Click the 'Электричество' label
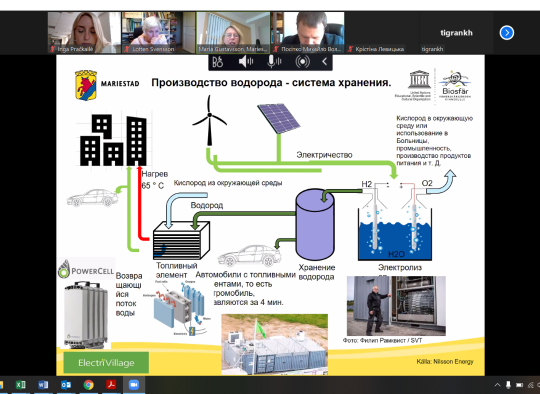Image resolution: width=540 pixels, height=394 pixels. pos(324,155)
